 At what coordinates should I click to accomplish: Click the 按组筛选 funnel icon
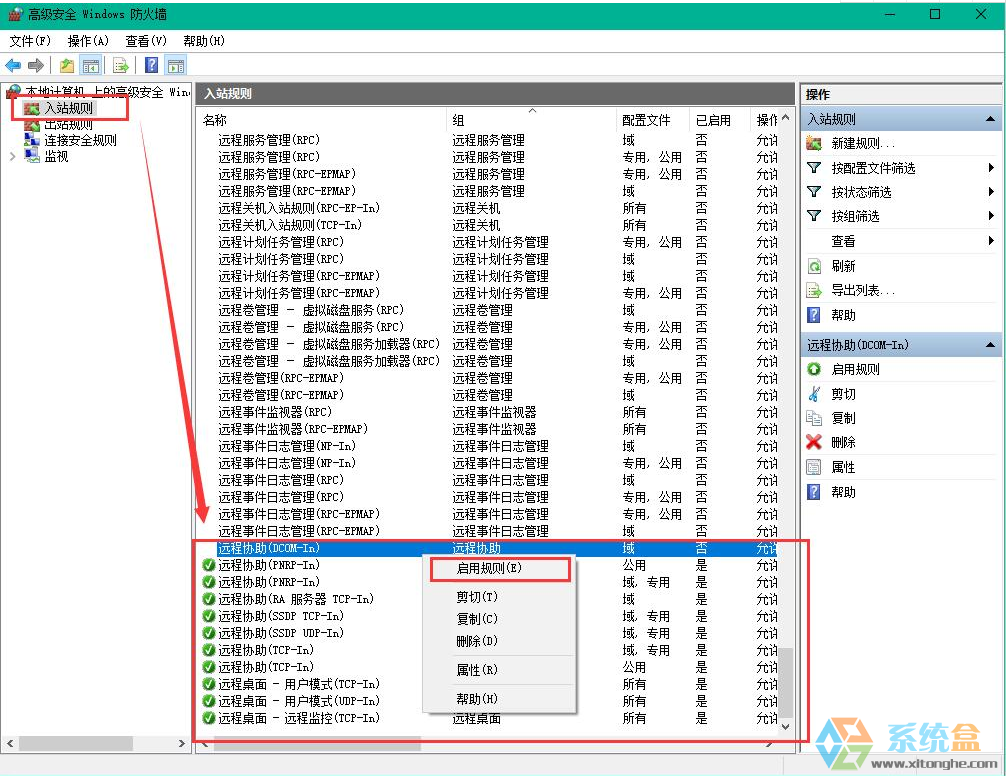tap(814, 216)
